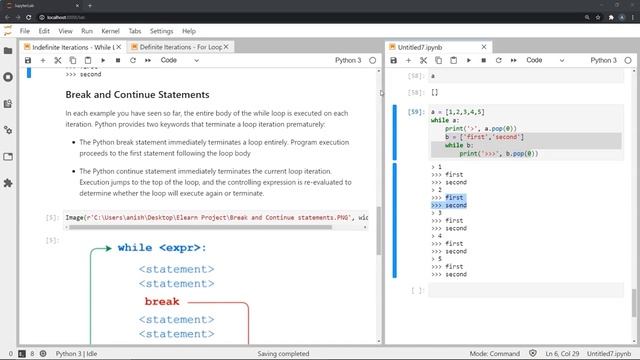
Task: Open Running Terminals and Kernels sidebar icon
Action: tap(8, 77)
